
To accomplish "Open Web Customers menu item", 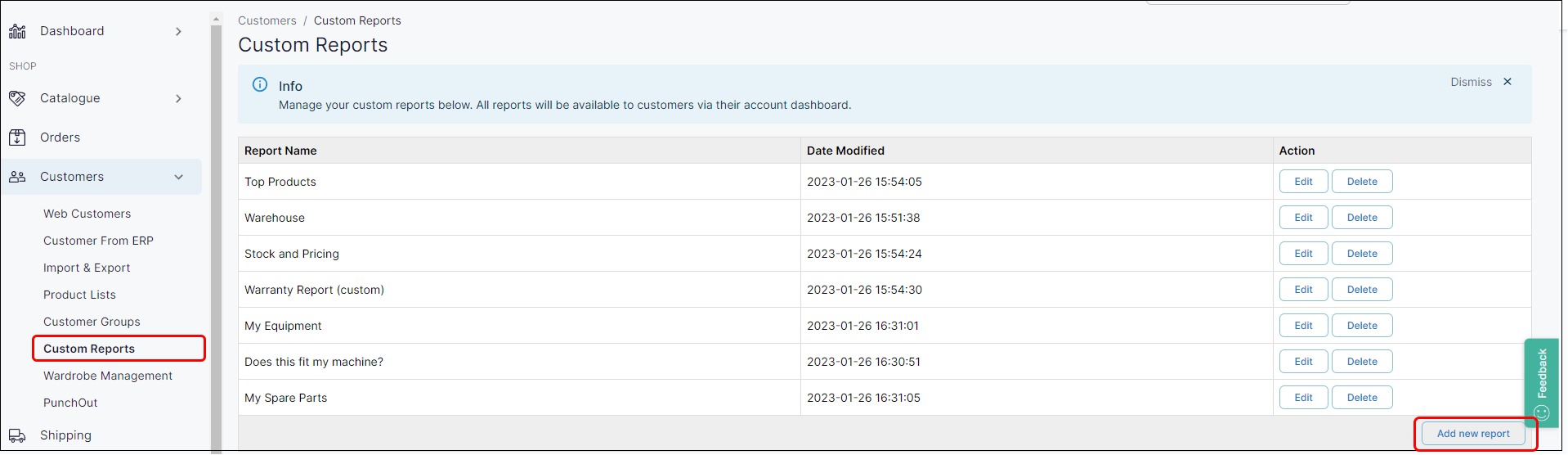I will click(x=87, y=214).
